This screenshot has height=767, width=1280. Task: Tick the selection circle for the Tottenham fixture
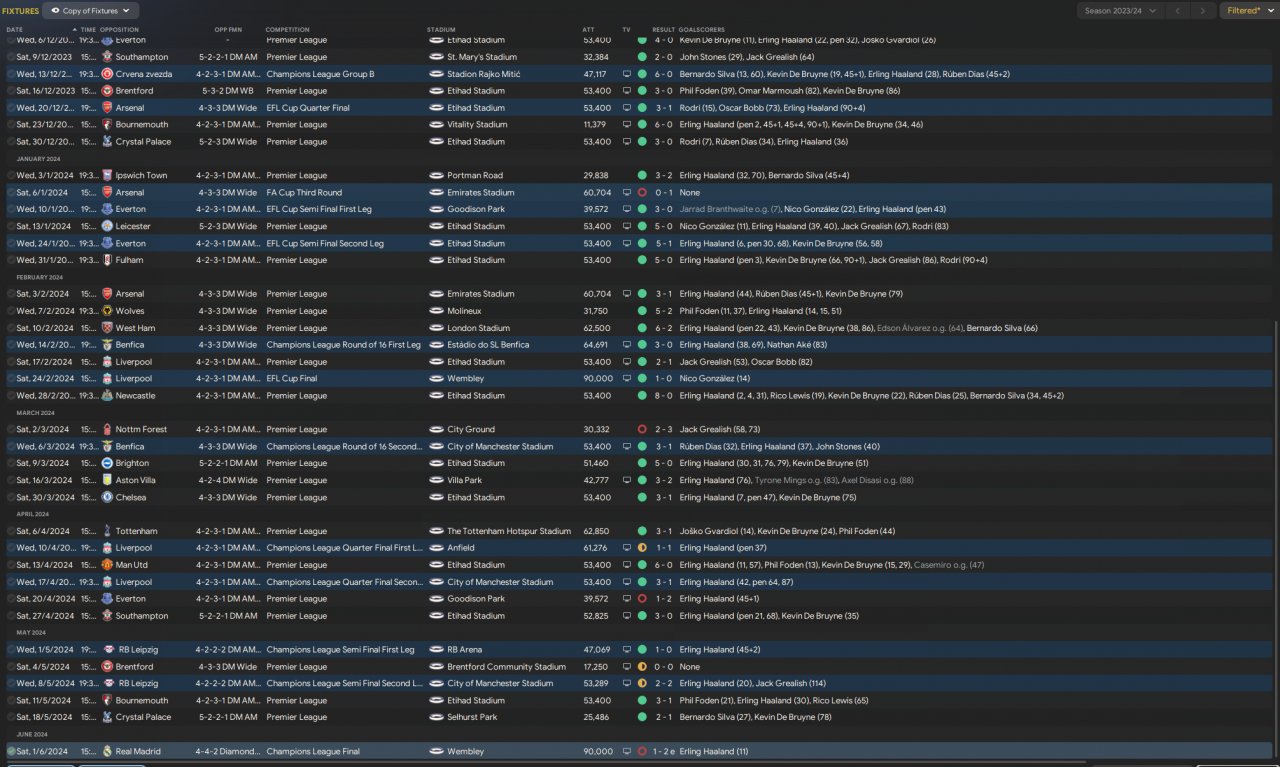point(11,531)
